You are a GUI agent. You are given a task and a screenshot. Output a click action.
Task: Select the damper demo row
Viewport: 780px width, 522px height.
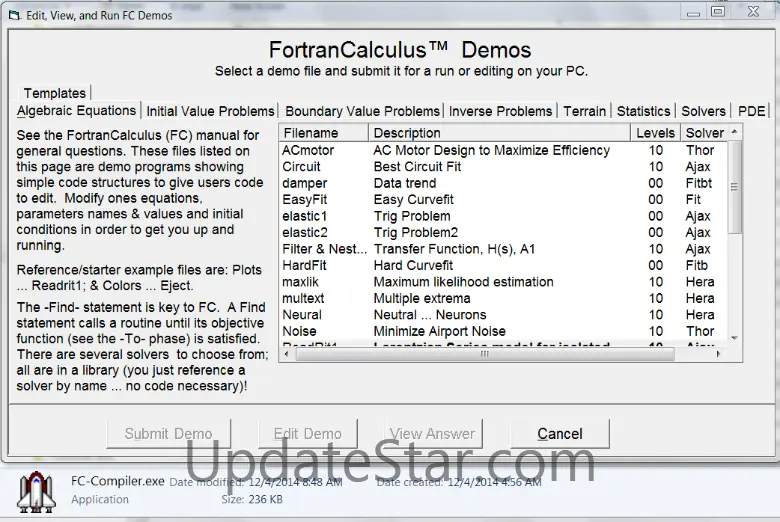pyautogui.click(x=503, y=183)
